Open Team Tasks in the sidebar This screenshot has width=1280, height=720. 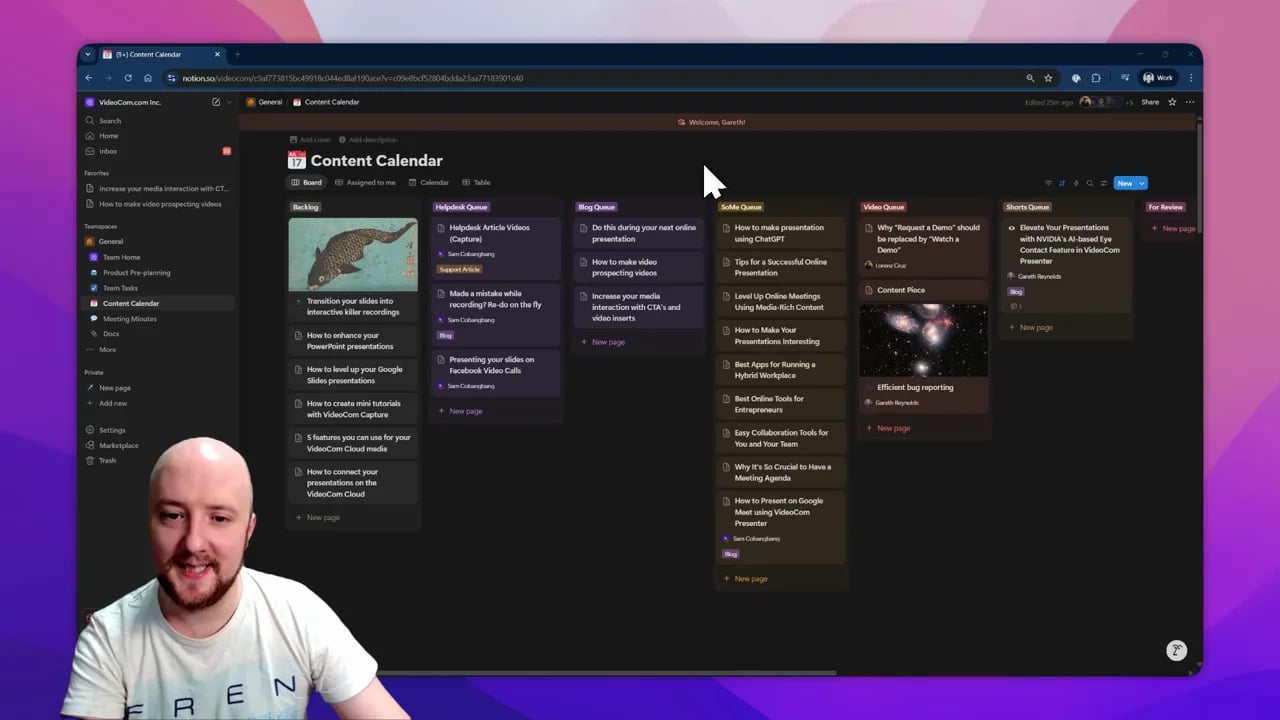120,288
